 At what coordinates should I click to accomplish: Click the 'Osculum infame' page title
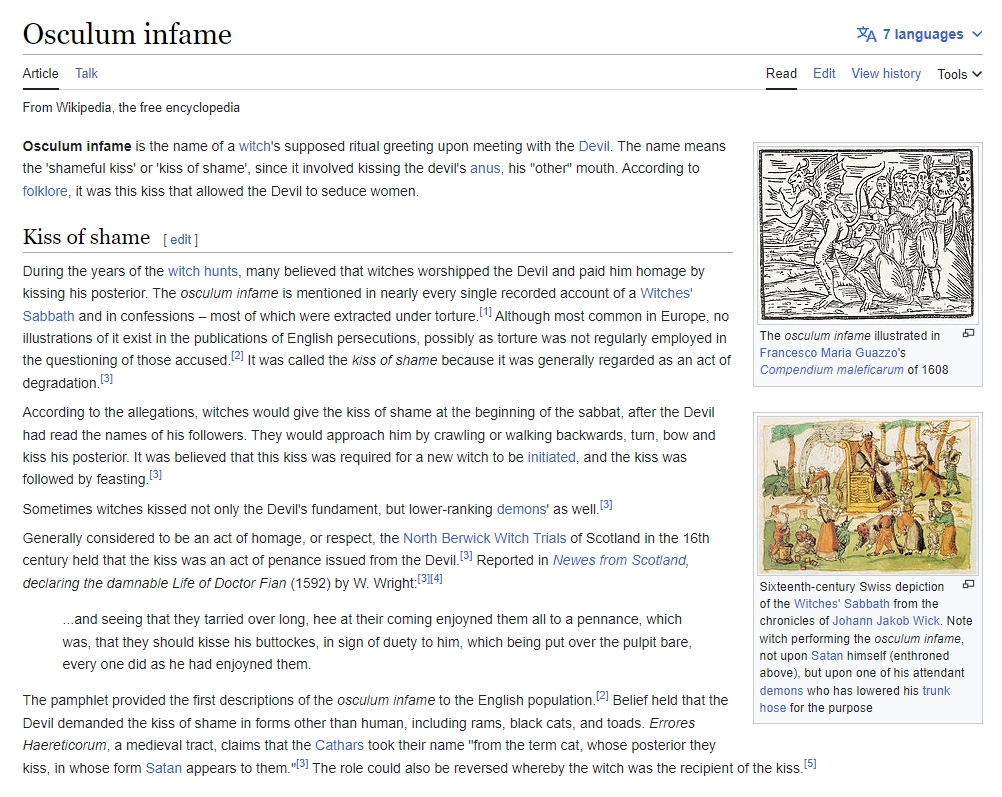[x=127, y=34]
